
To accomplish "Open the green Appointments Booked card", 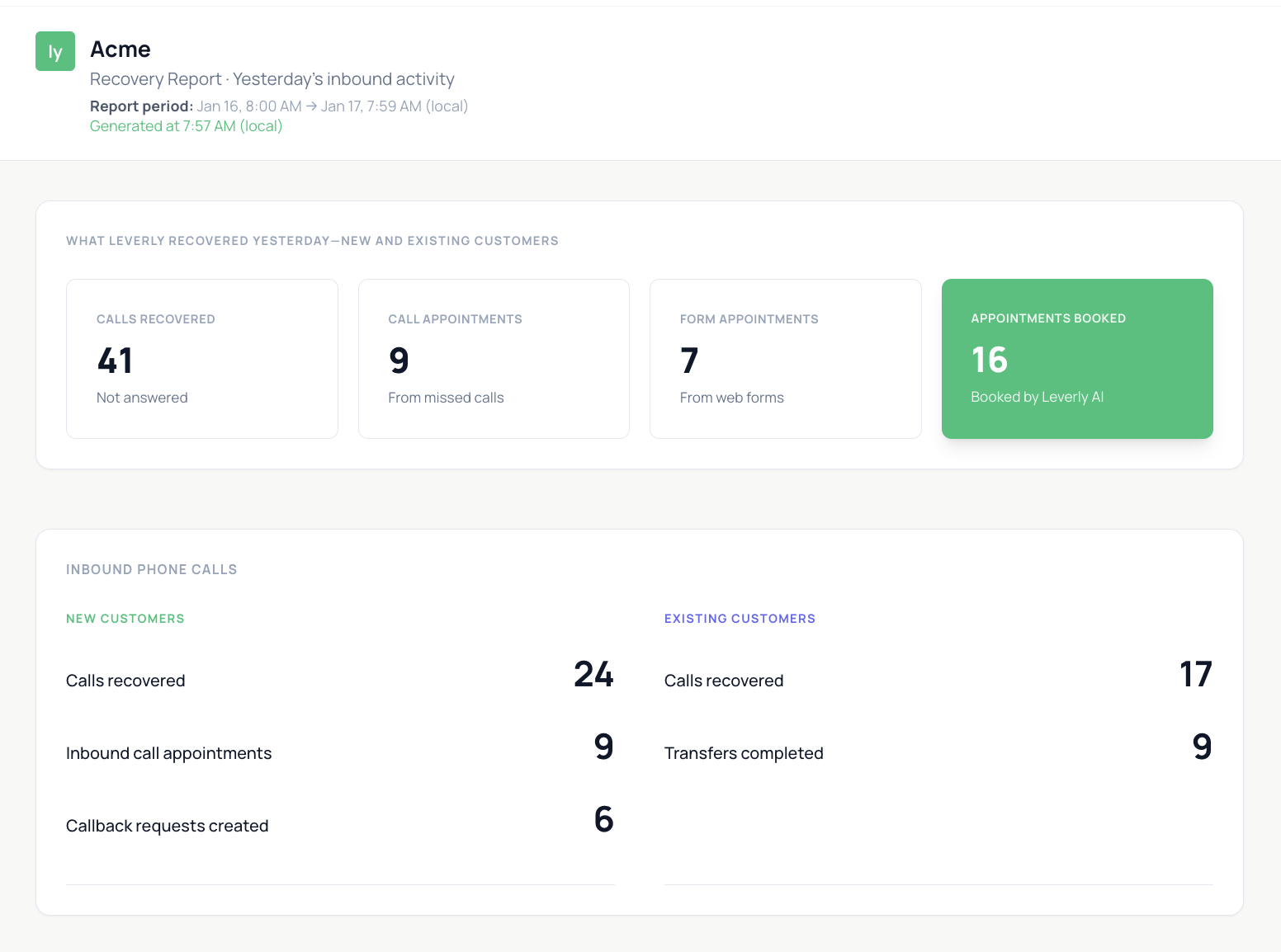I will (1076, 358).
